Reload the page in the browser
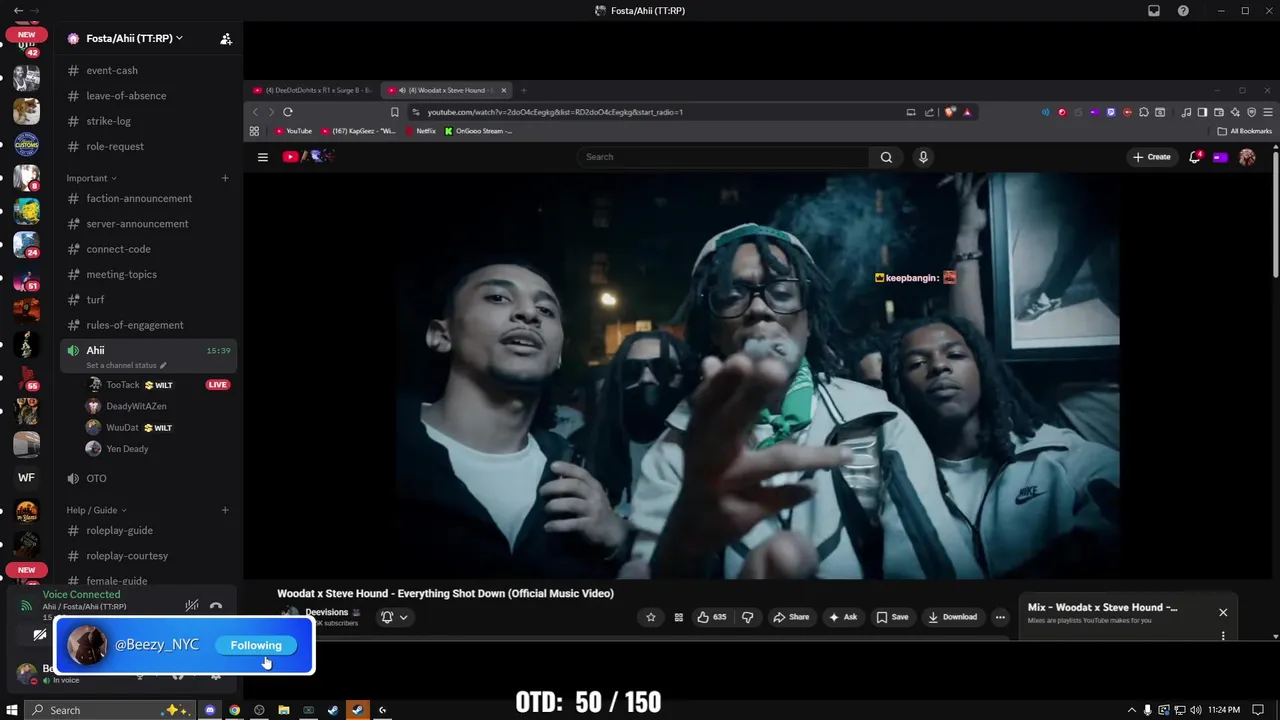This screenshot has width=1280, height=720. coord(288,112)
